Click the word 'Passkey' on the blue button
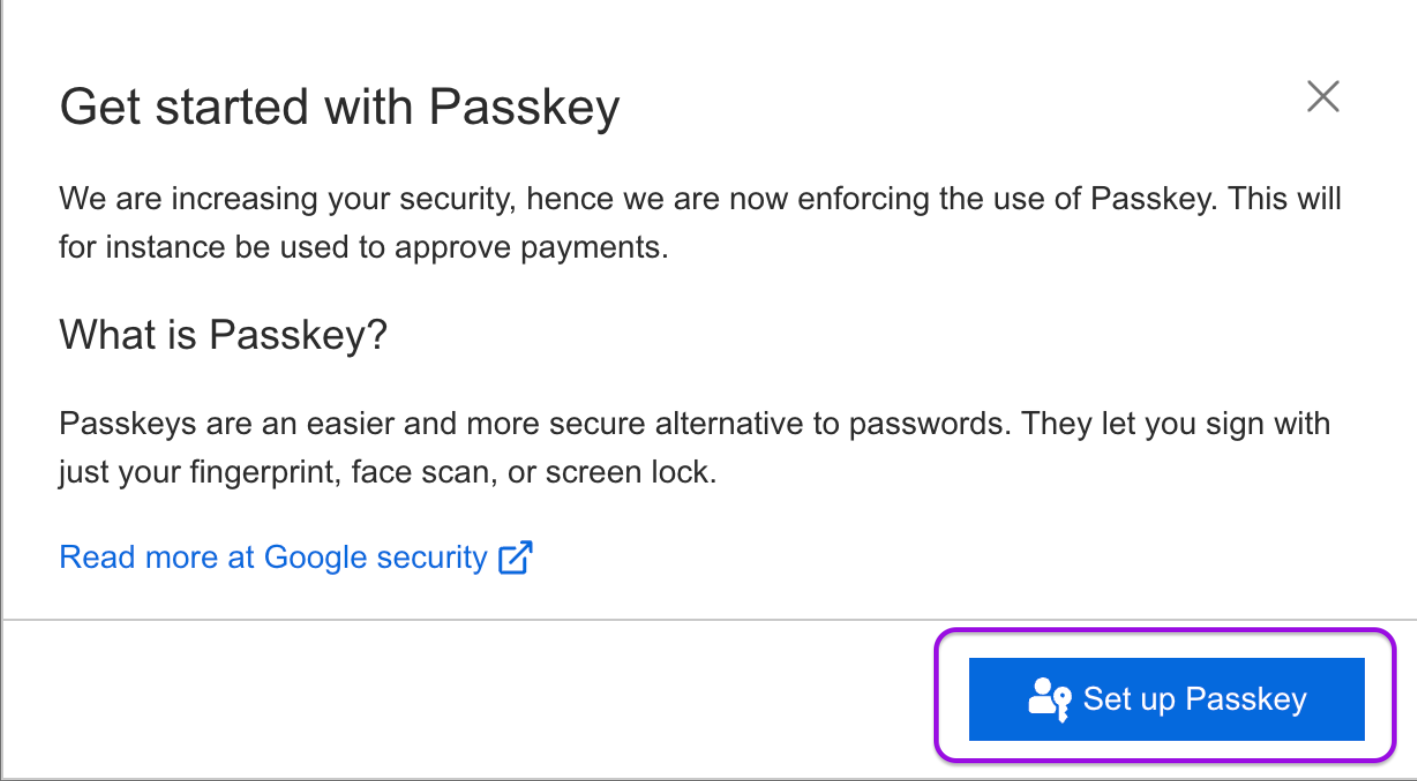 1244,699
